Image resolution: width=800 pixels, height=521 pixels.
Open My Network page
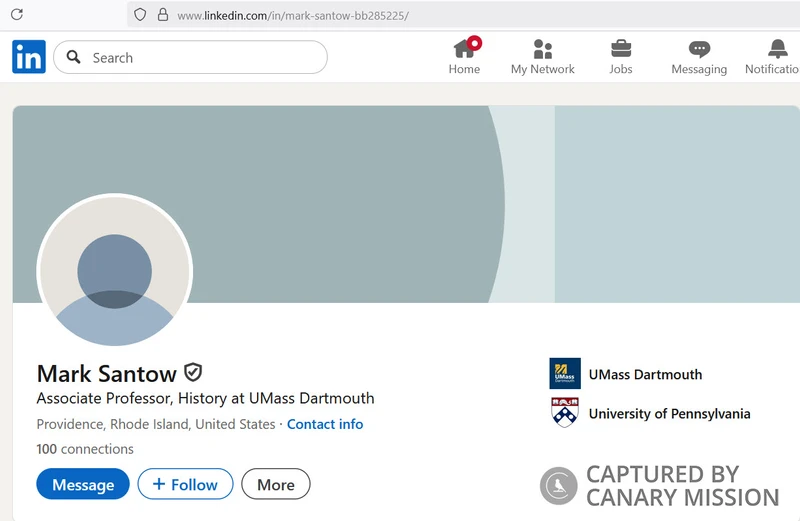click(x=542, y=57)
